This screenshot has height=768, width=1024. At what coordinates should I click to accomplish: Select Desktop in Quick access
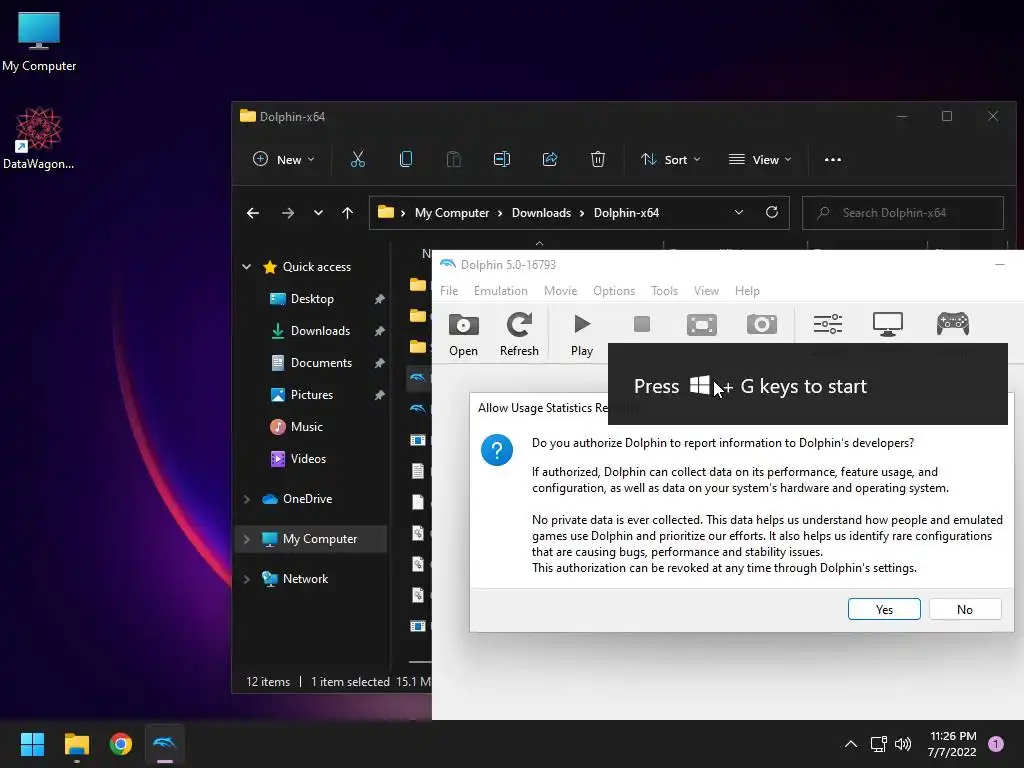pos(312,298)
